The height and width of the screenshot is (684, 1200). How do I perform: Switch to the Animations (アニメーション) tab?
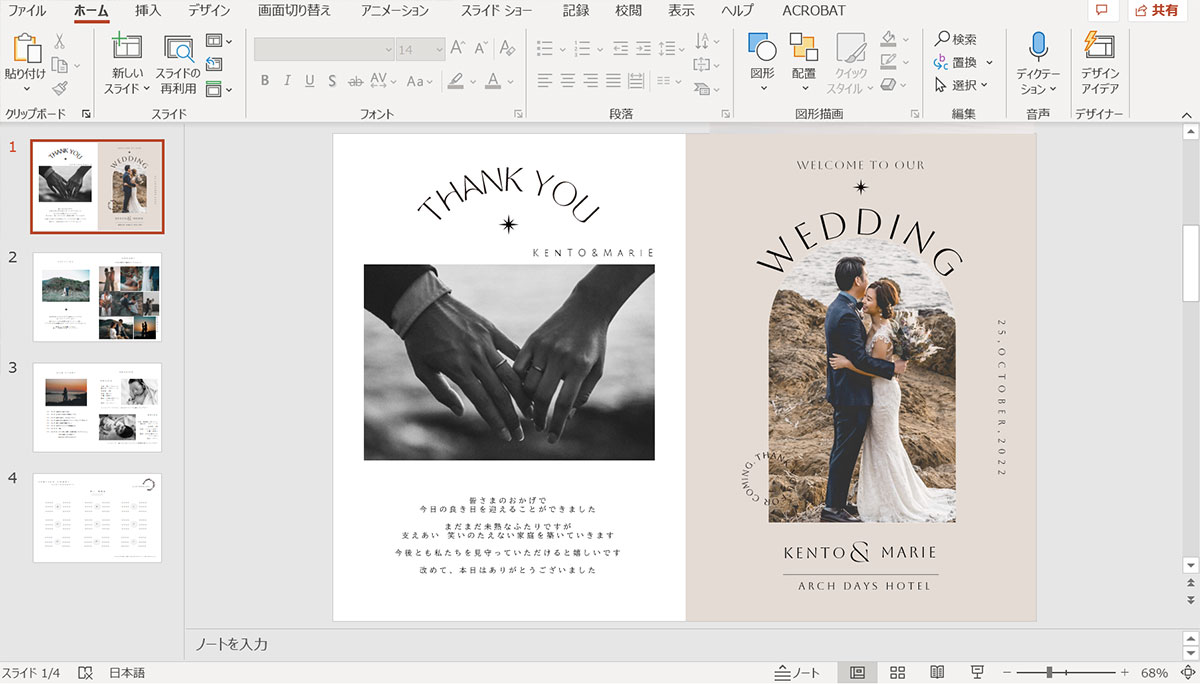pyautogui.click(x=394, y=11)
